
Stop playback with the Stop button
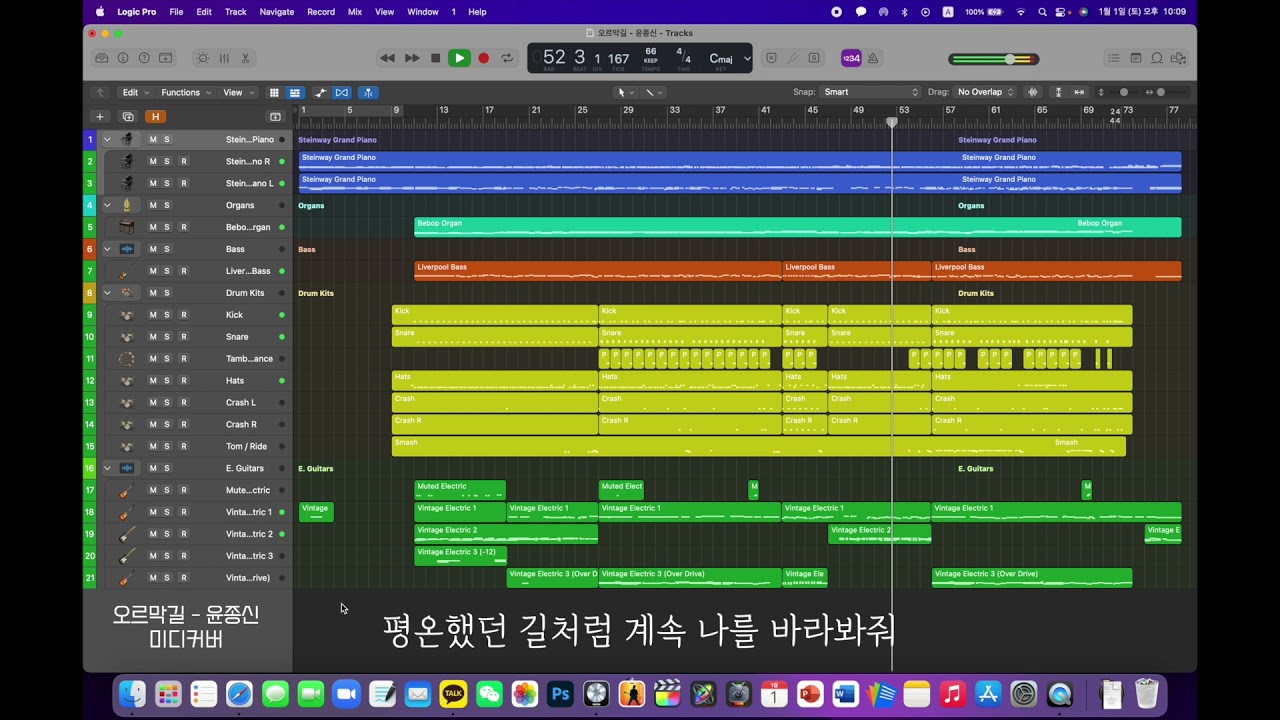point(435,58)
